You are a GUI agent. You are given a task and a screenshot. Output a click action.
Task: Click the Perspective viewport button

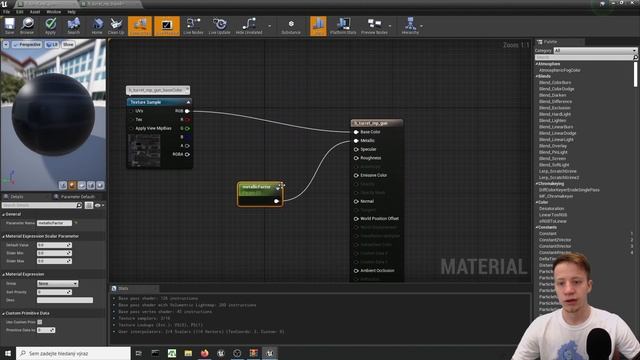click(x=27, y=44)
